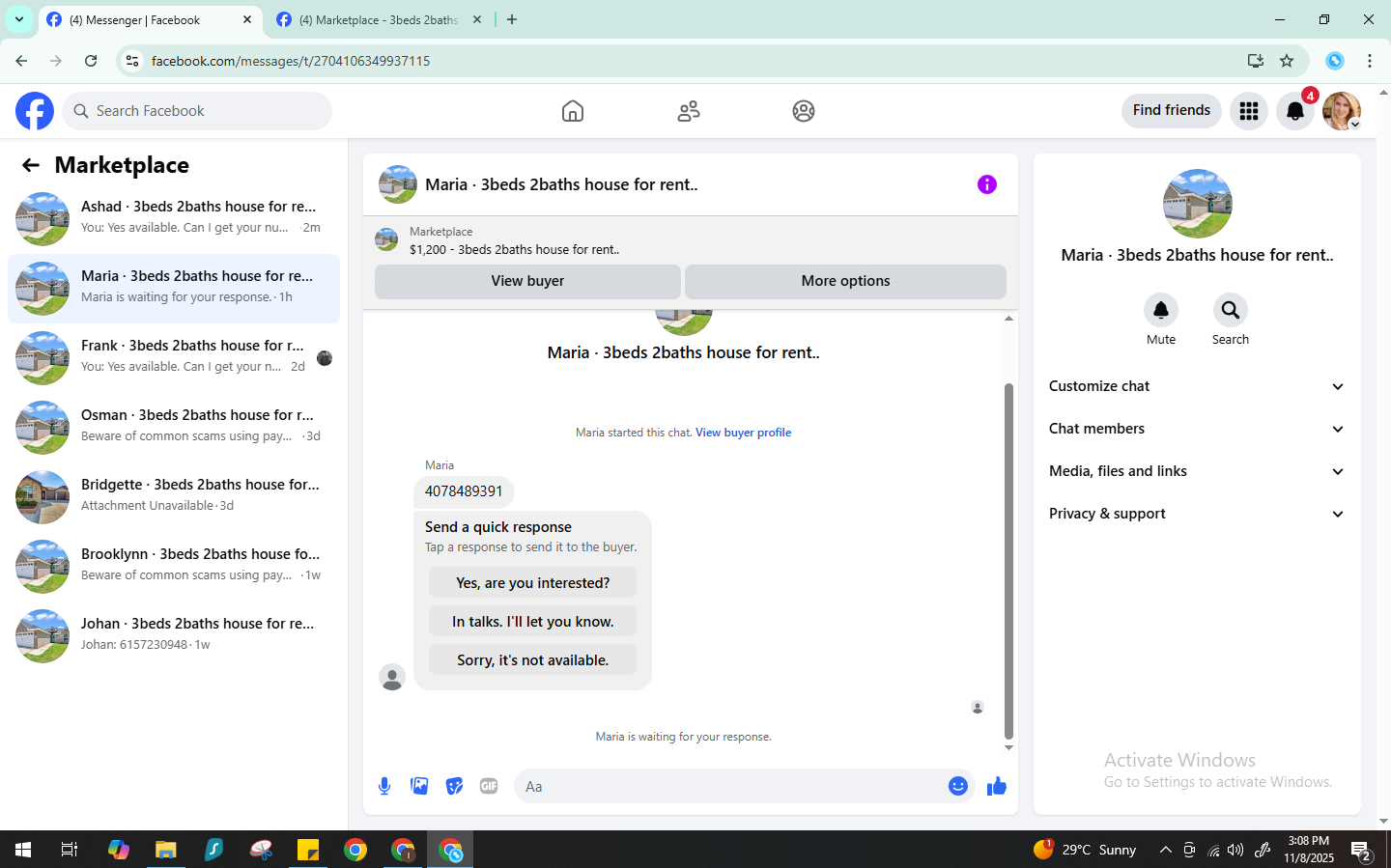Open the Windows notification center
This screenshot has height=868, width=1391.
1362,851
